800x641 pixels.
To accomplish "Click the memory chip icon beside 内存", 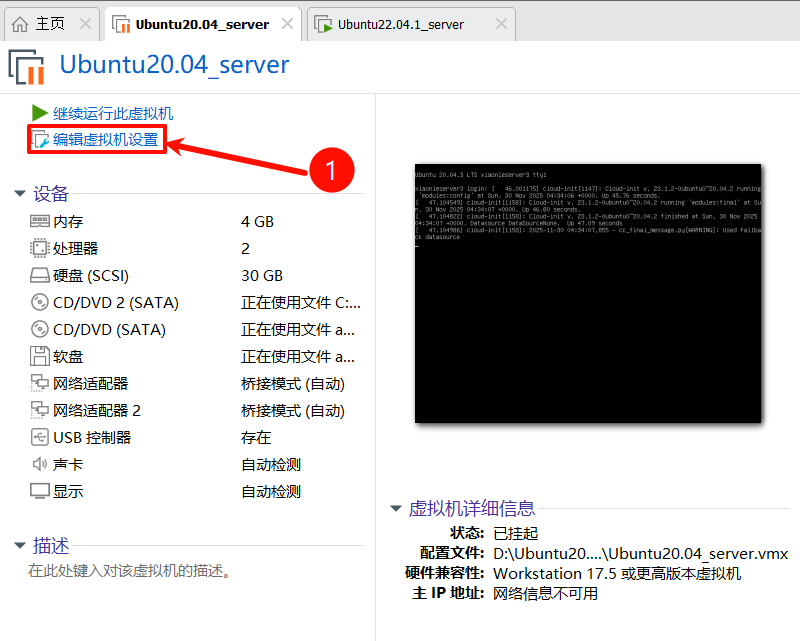I will (x=39, y=221).
